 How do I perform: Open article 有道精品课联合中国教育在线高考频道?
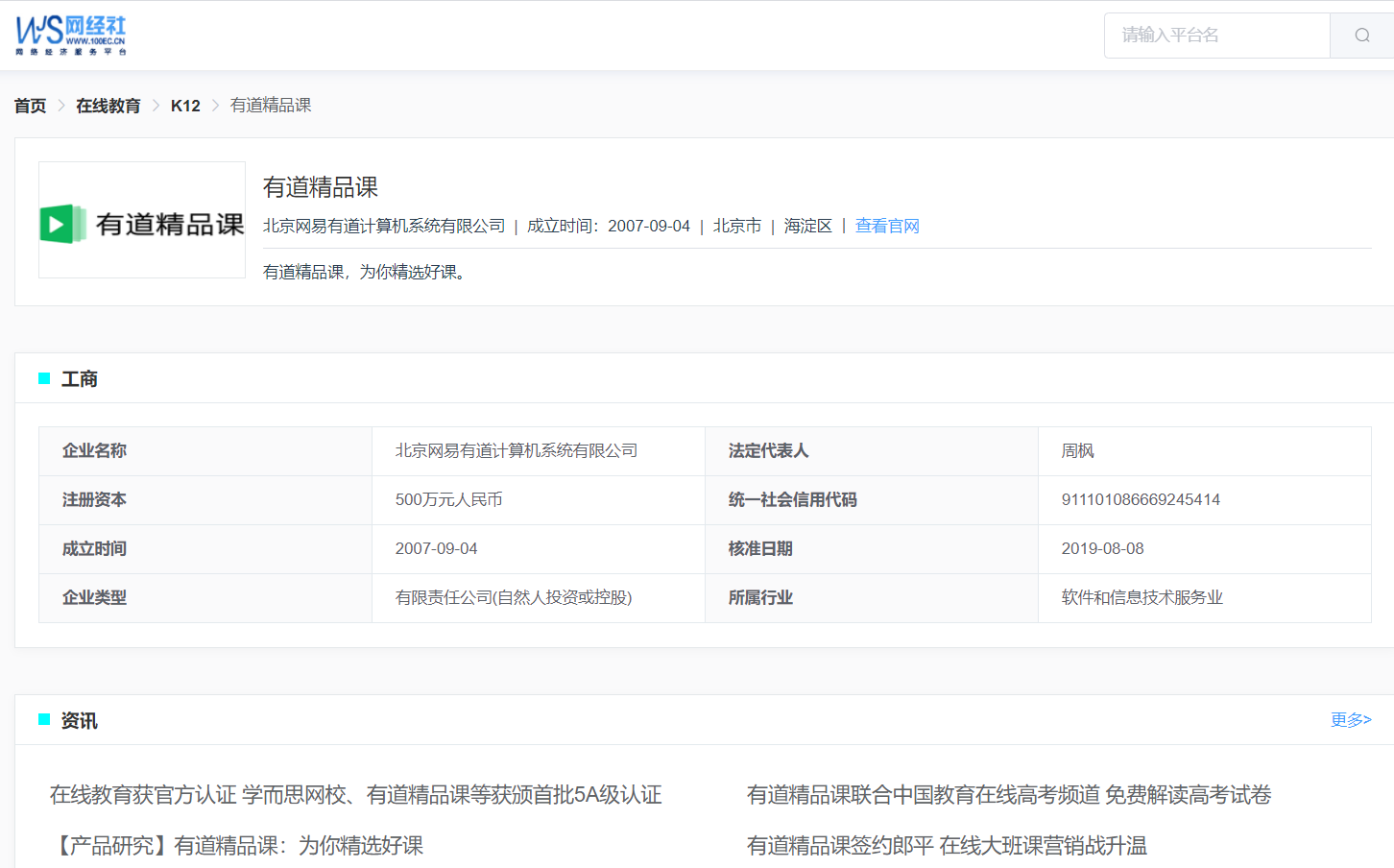[1009, 795]
